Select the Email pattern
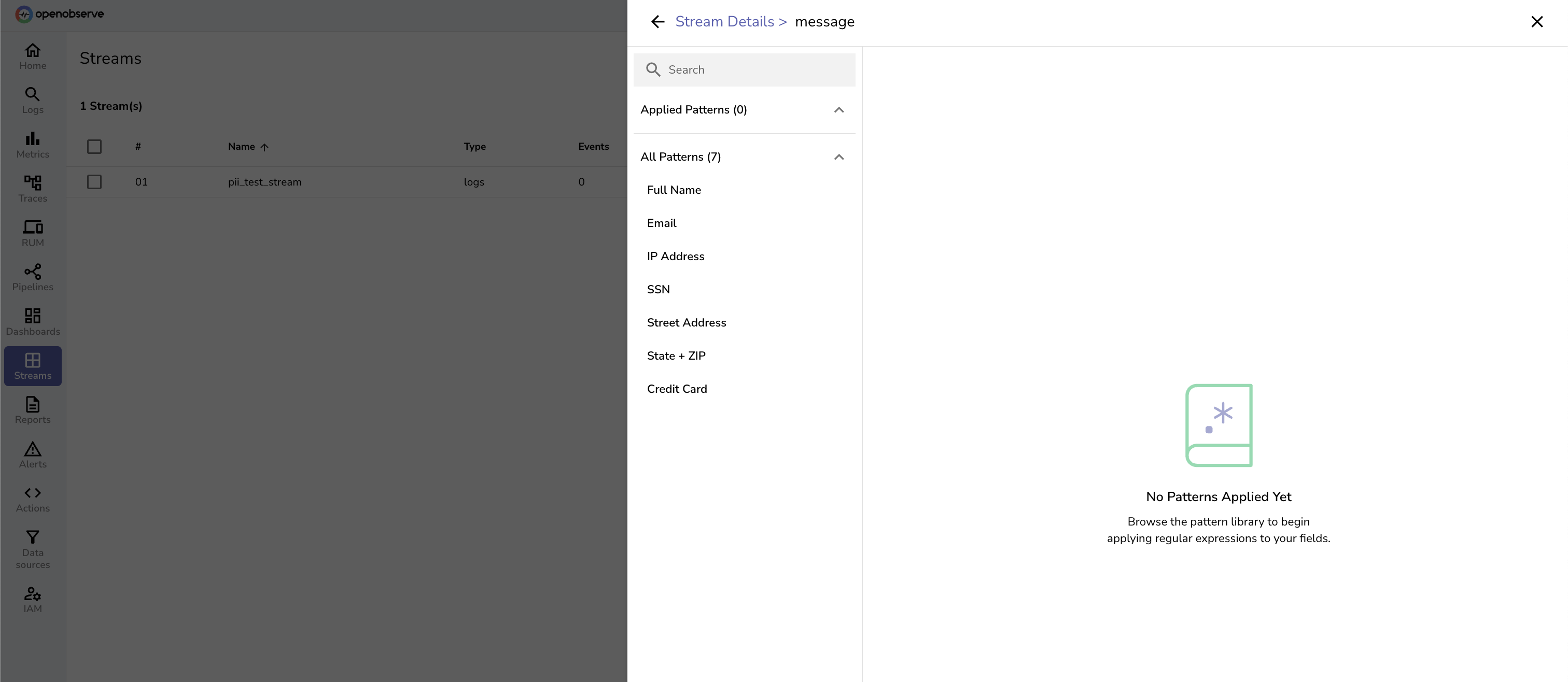Screen dimensions: 1568x682 [x=662, y=223]
